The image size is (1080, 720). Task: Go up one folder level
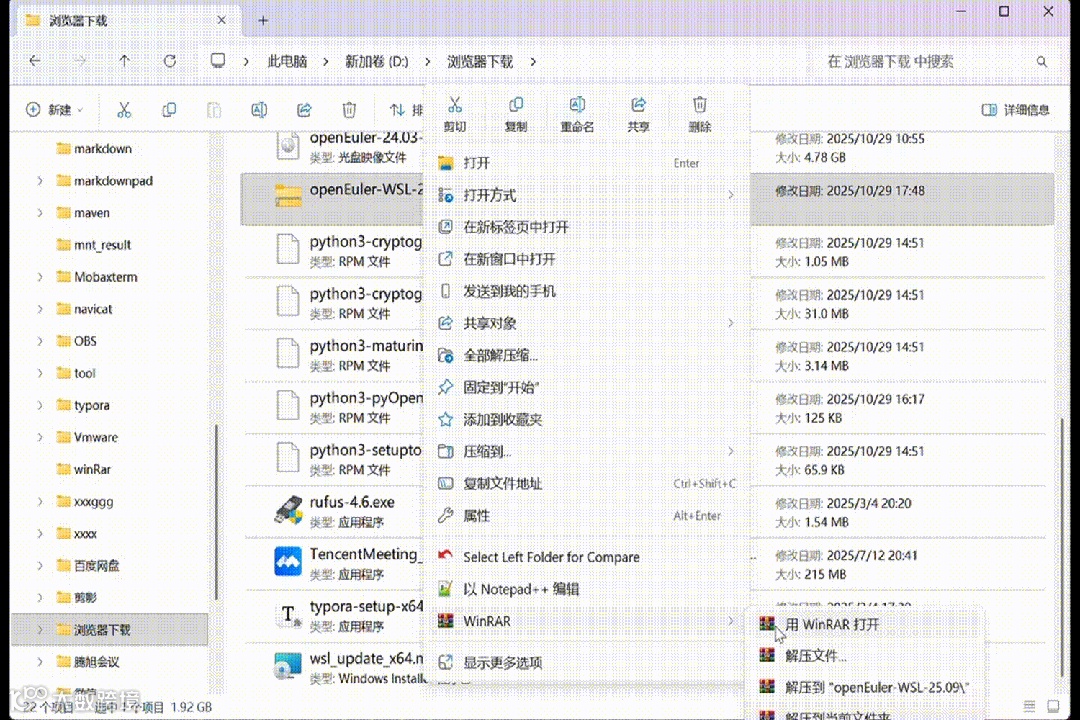pyautogui.click(x=125, y=61)
